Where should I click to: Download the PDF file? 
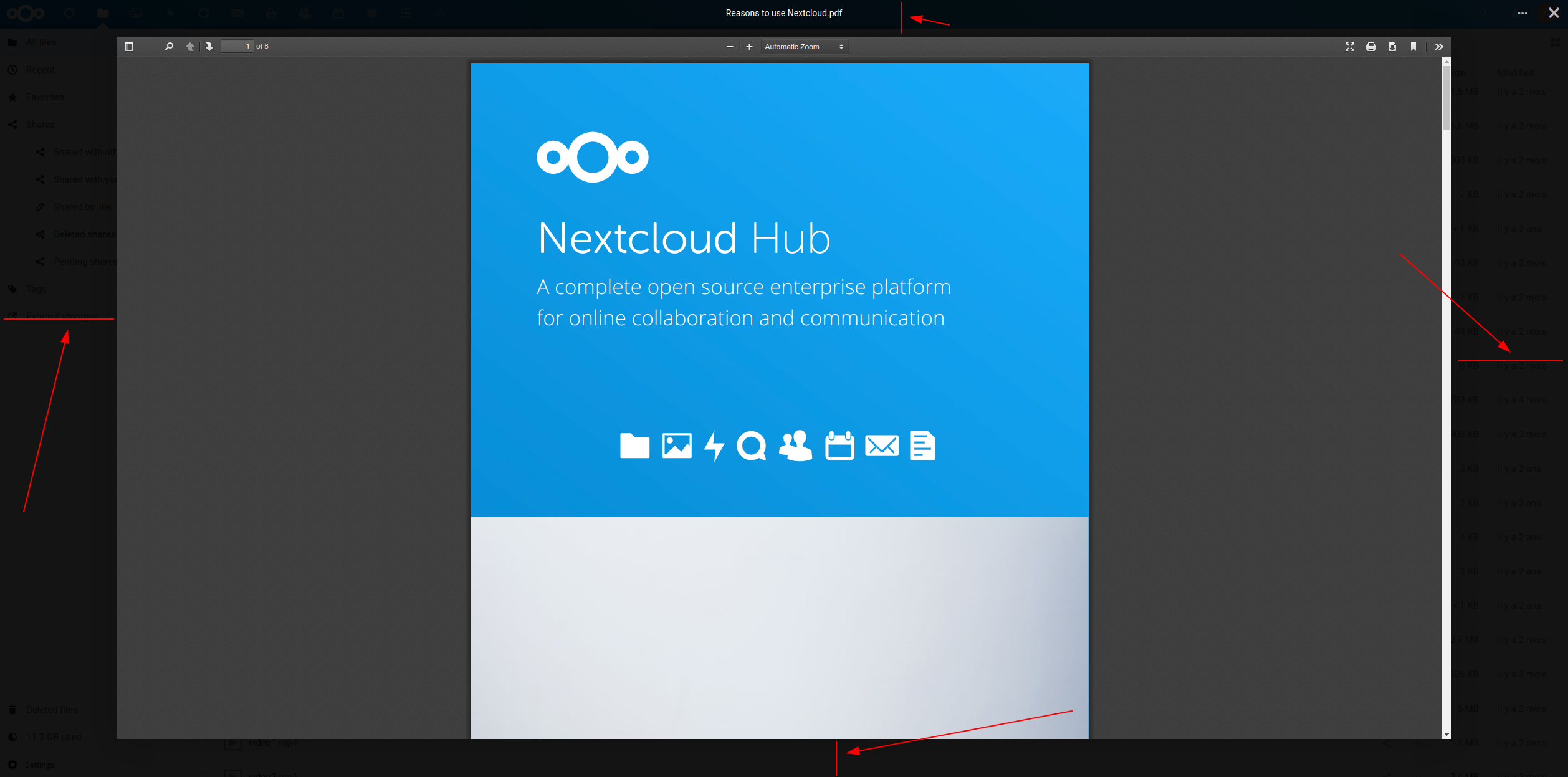pyautogui.click(x=1392, y=47)
